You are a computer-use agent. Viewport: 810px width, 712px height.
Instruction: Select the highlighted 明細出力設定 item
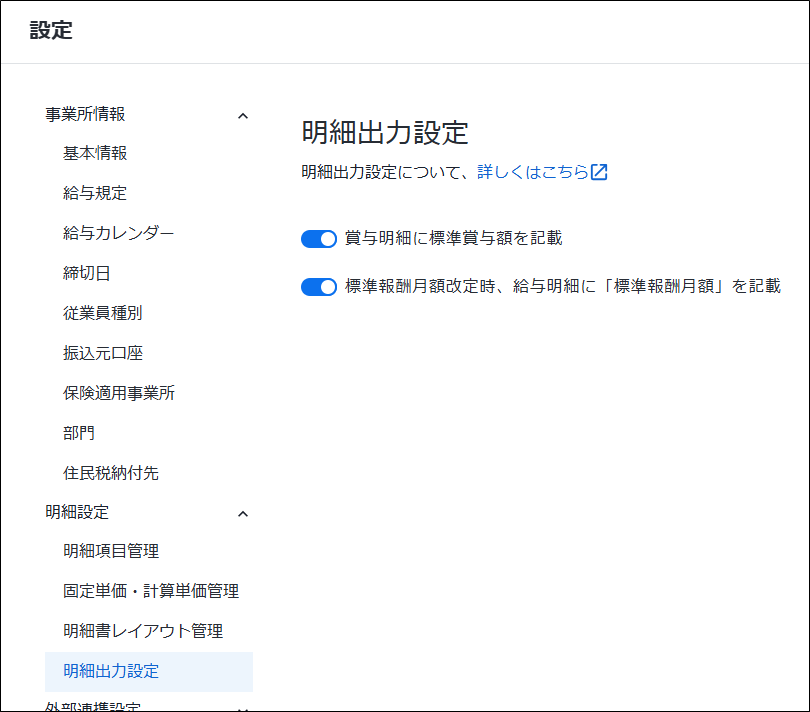pyautogui.click(x=149, y=671)
